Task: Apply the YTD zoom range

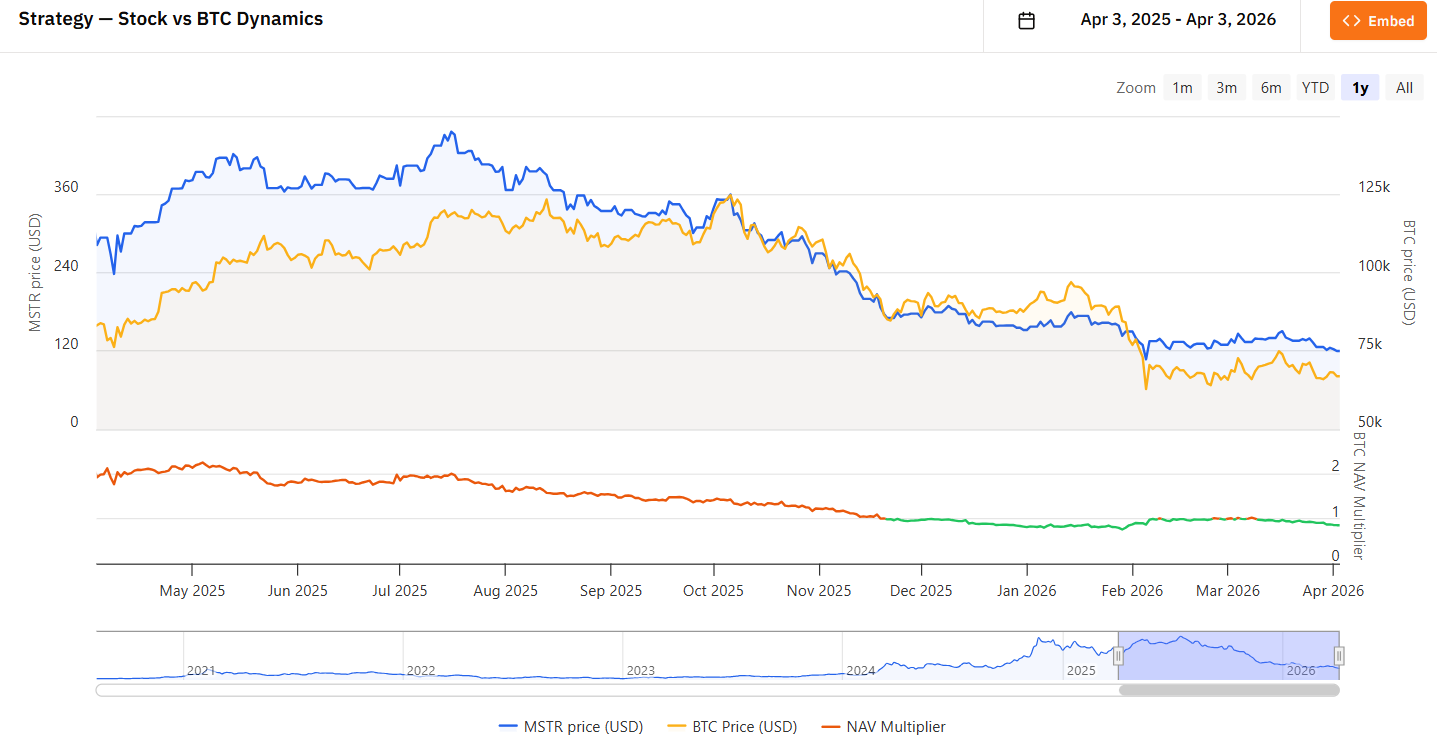Action: [1314, 87]
